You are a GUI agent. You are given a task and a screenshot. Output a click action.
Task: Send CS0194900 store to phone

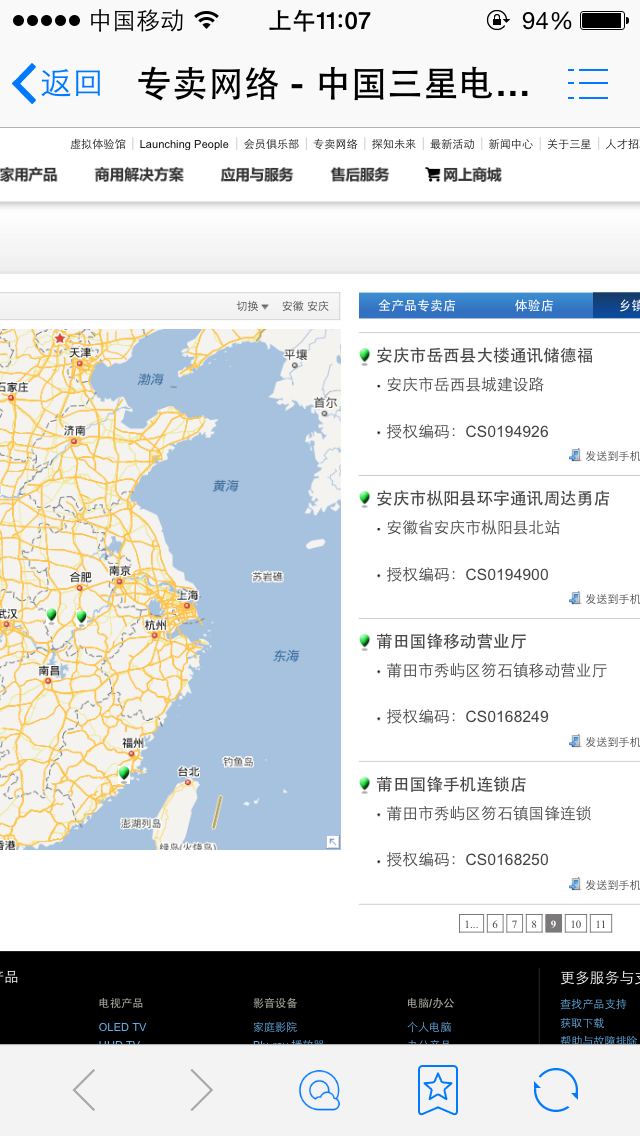click(x=605, y=598)
